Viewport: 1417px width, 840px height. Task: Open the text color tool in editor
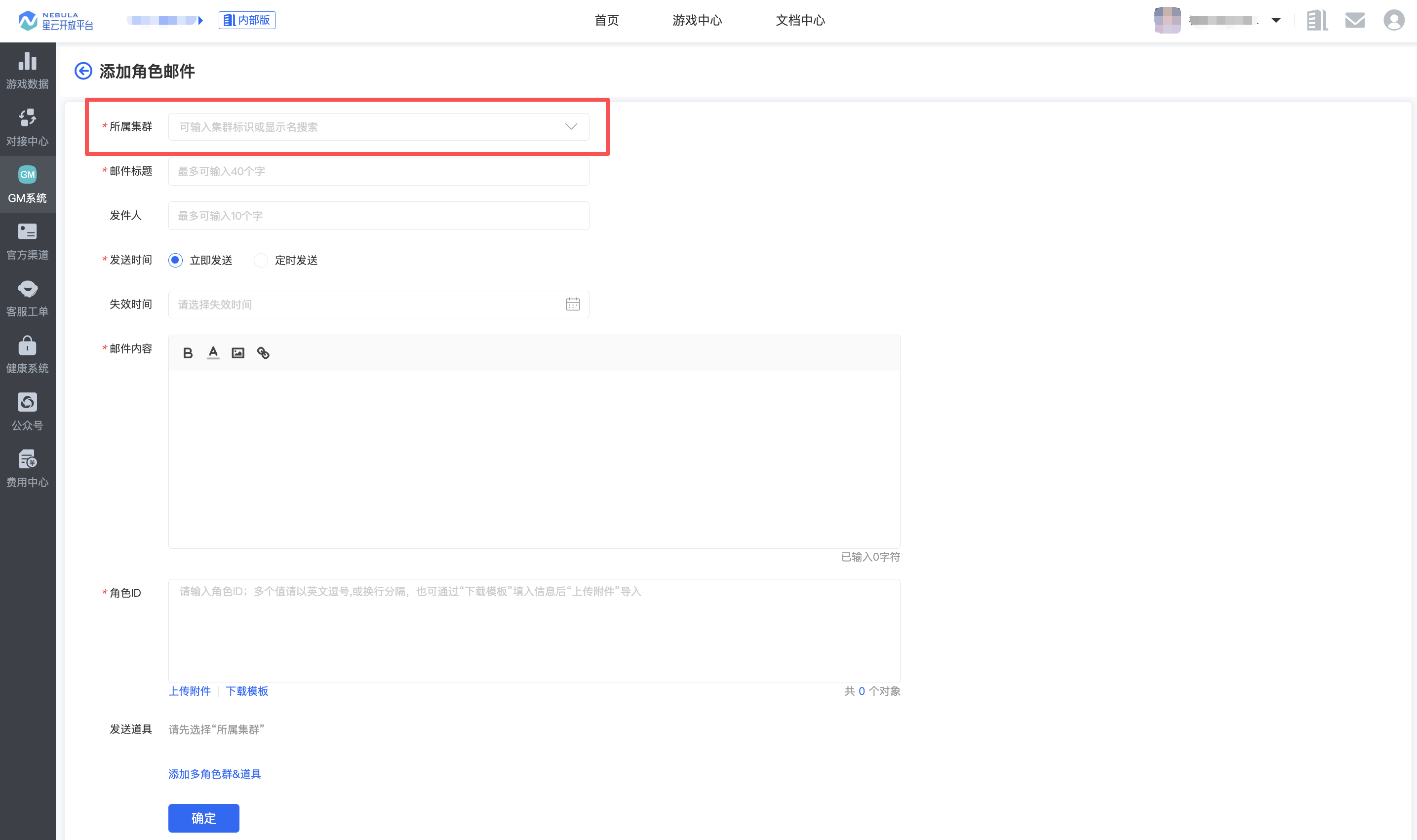point(213,353)
